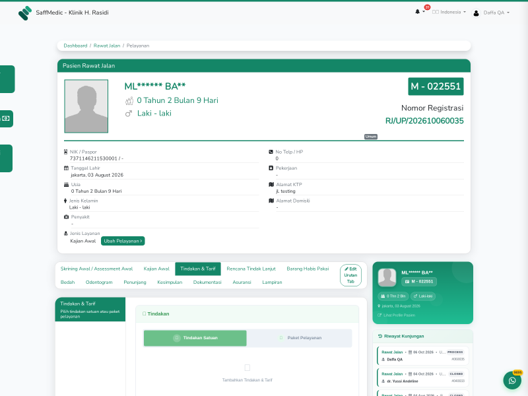The image size is (528, 396).
Task: Click the 0 Thn 2 Bln age chip
Action: tap(393, 296)
